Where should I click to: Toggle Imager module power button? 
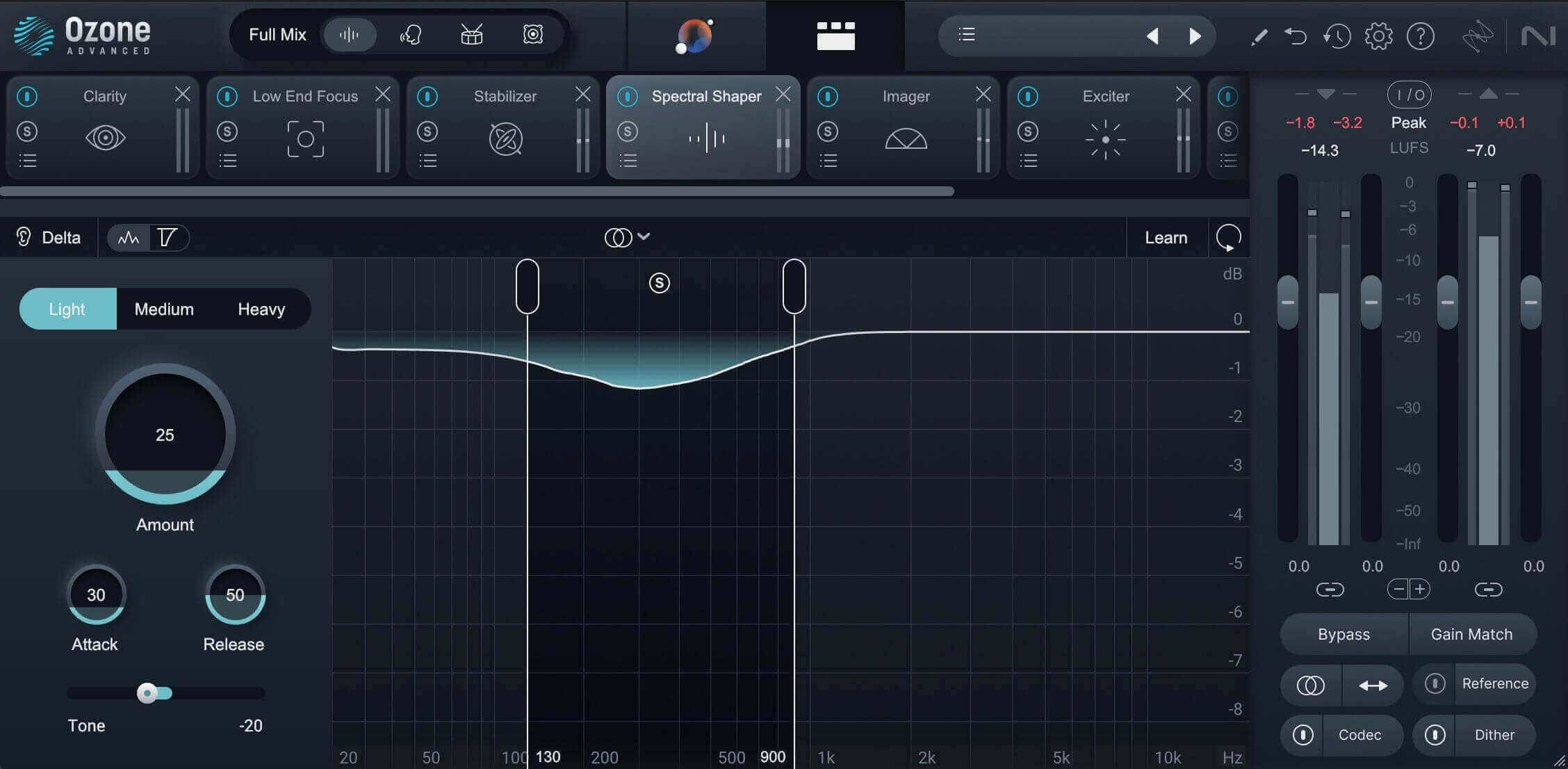coord(828,96)
